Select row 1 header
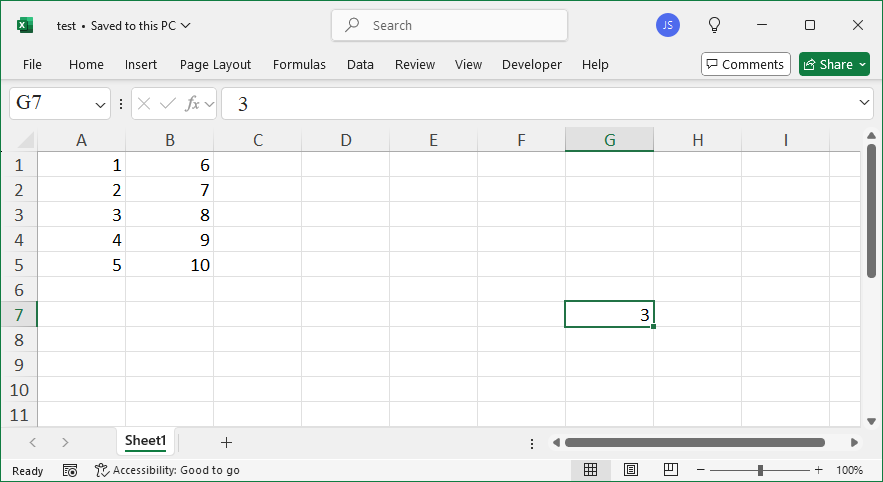This screenshot has height=482, width=883. [x=19, y=165]
